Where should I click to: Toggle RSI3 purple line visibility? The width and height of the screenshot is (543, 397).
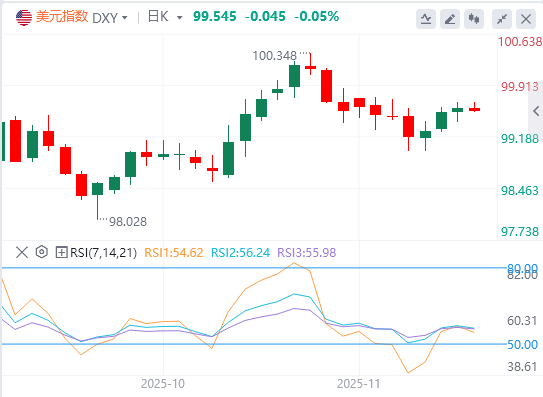306,253
